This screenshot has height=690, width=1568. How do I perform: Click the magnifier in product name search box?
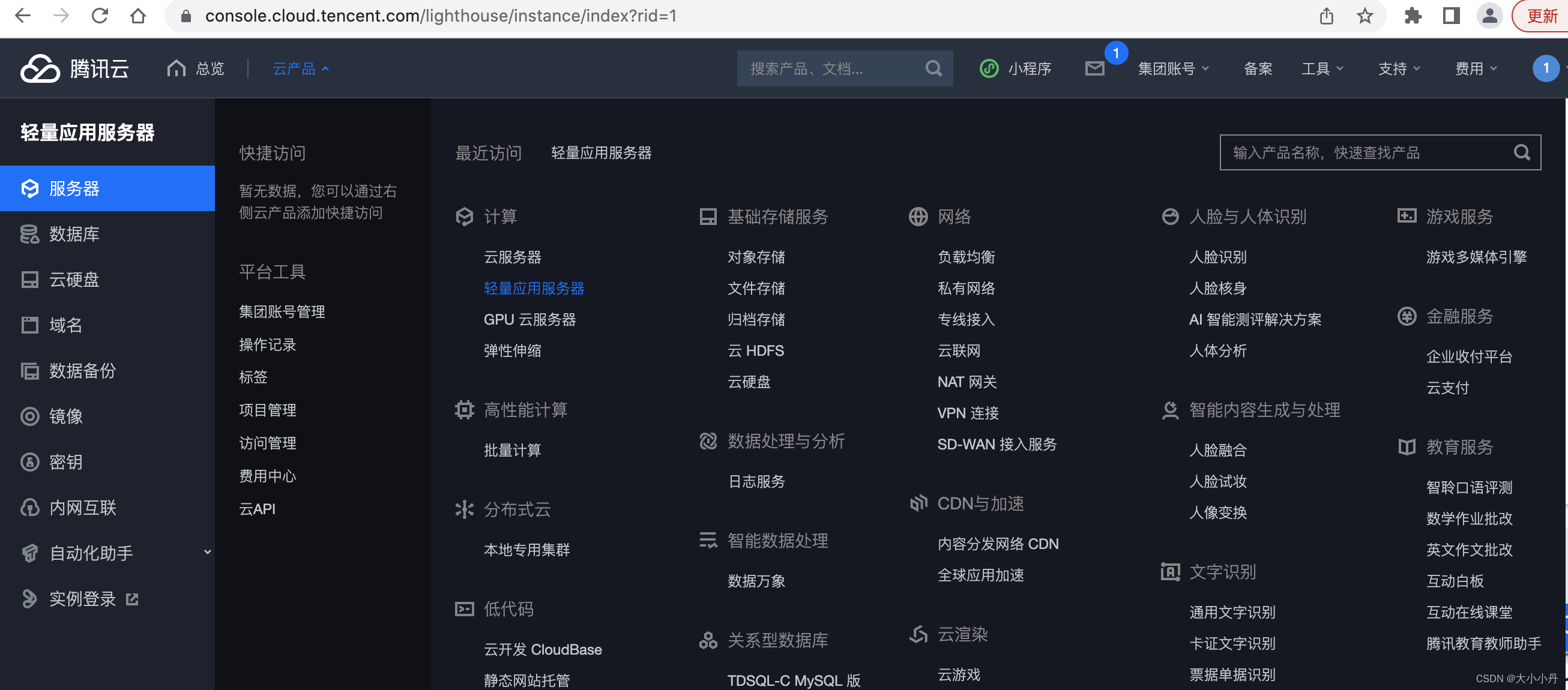[x=1522, y=152]
